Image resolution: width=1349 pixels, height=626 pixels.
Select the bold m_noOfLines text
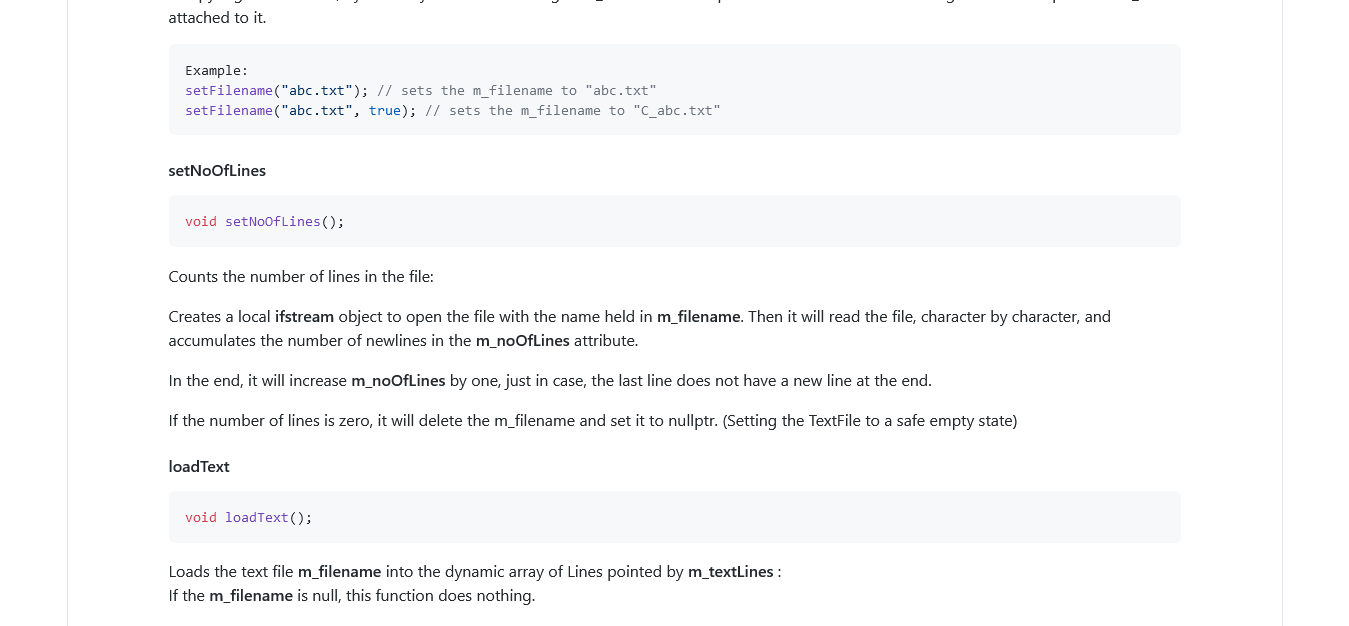tap(398, 380)
